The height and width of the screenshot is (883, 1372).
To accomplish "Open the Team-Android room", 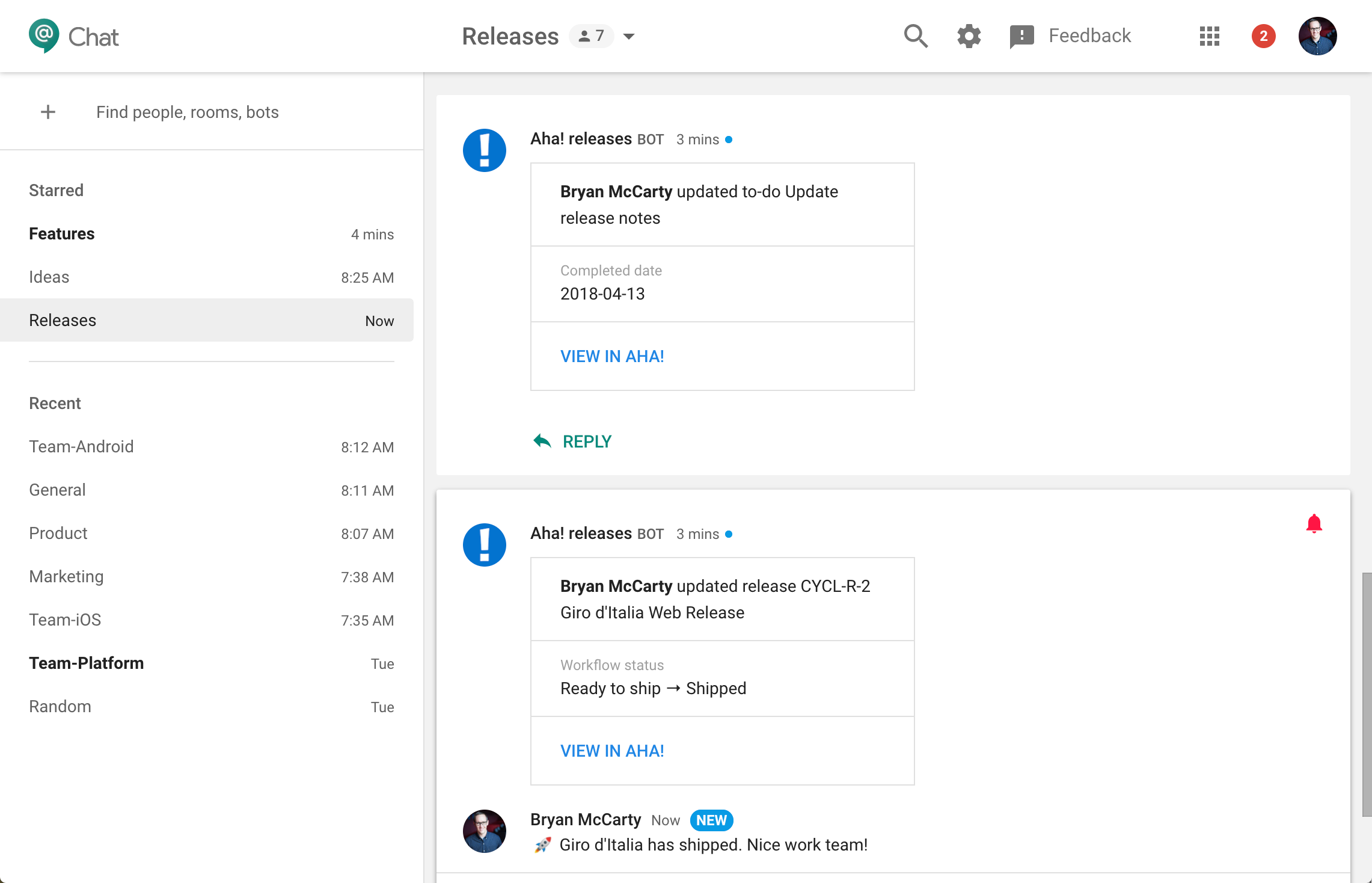I will point(81,446).
